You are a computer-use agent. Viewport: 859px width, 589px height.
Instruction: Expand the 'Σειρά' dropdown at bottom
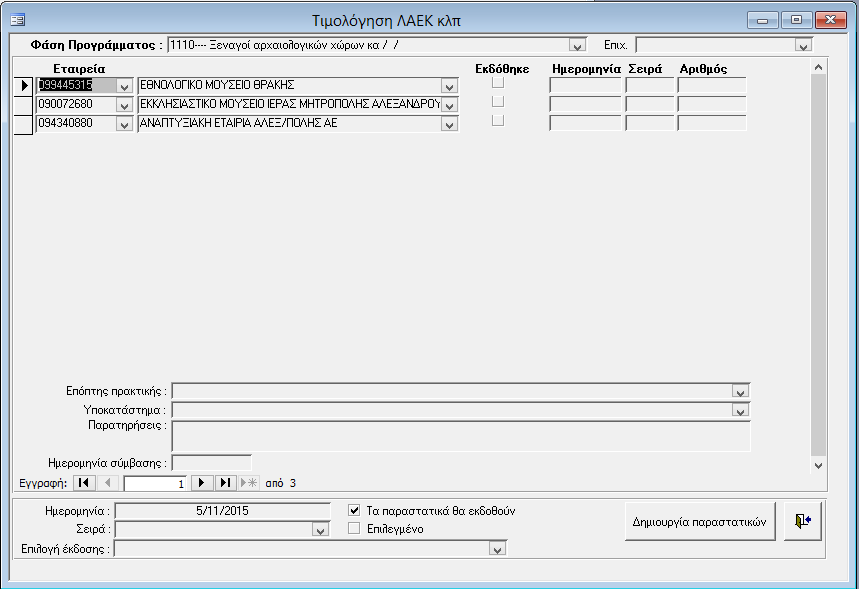pyautogui.click(x=320, y=530)
